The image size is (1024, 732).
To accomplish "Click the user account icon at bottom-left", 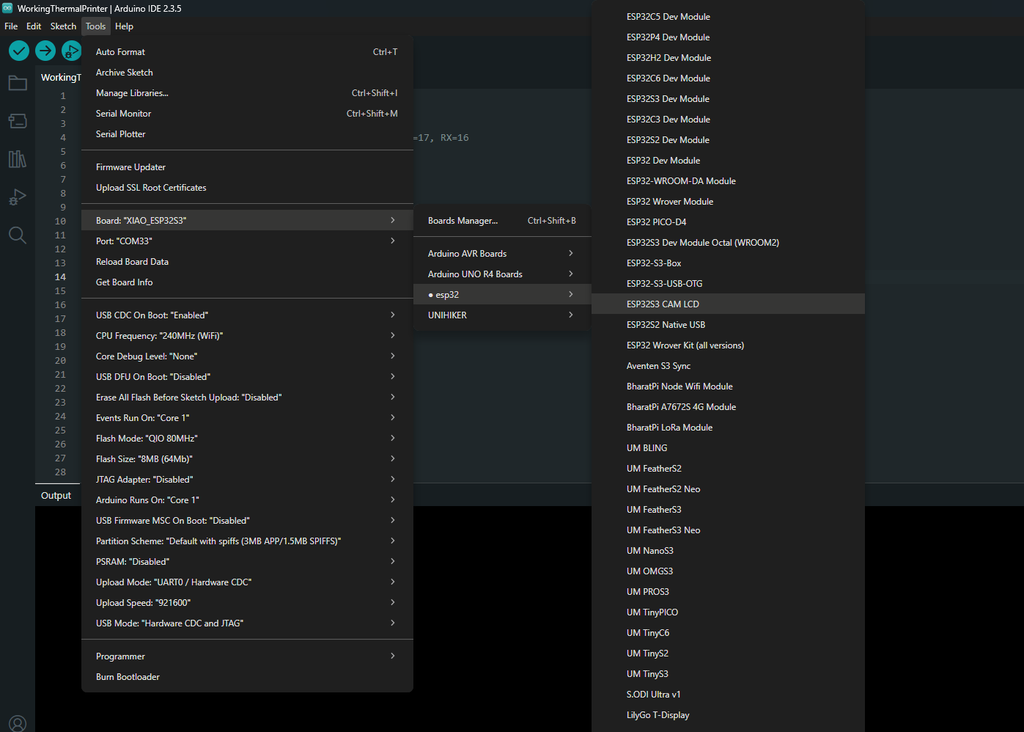I will pyautogui.click(x=17, y=723).
